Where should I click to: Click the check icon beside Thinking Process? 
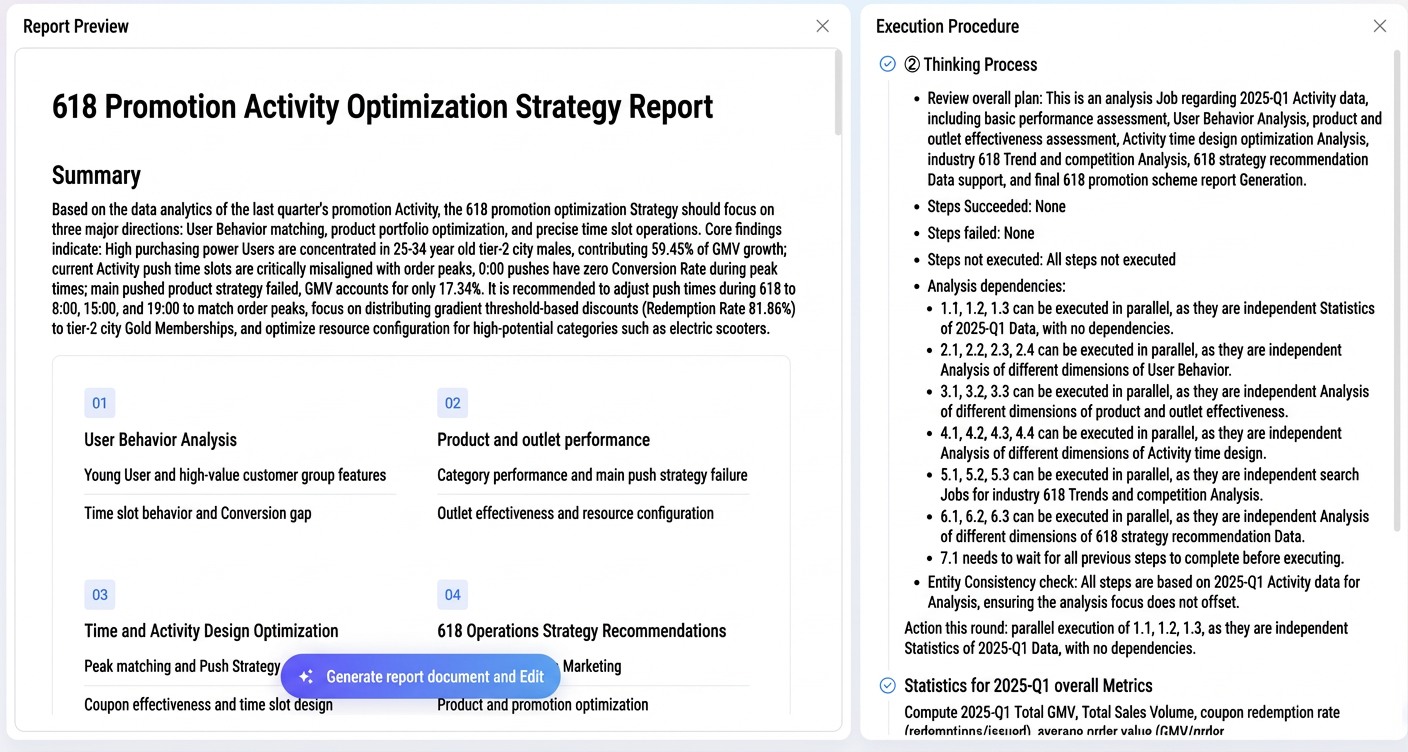tap(887, 64)
